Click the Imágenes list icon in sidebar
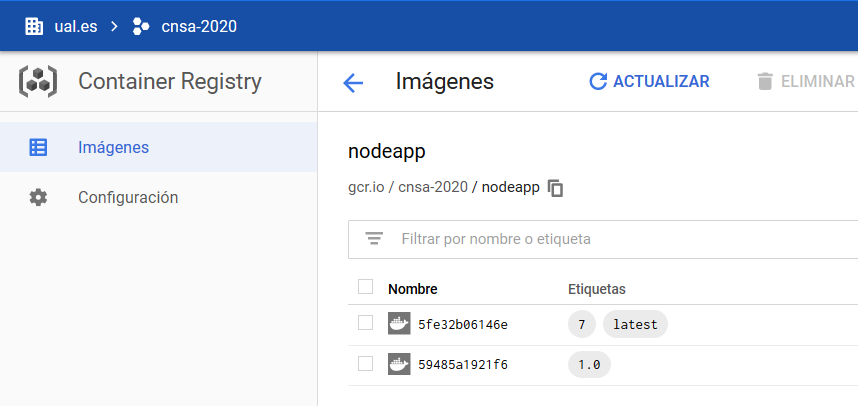Viewport: 858px width, 406px height. tap(38, 147)
